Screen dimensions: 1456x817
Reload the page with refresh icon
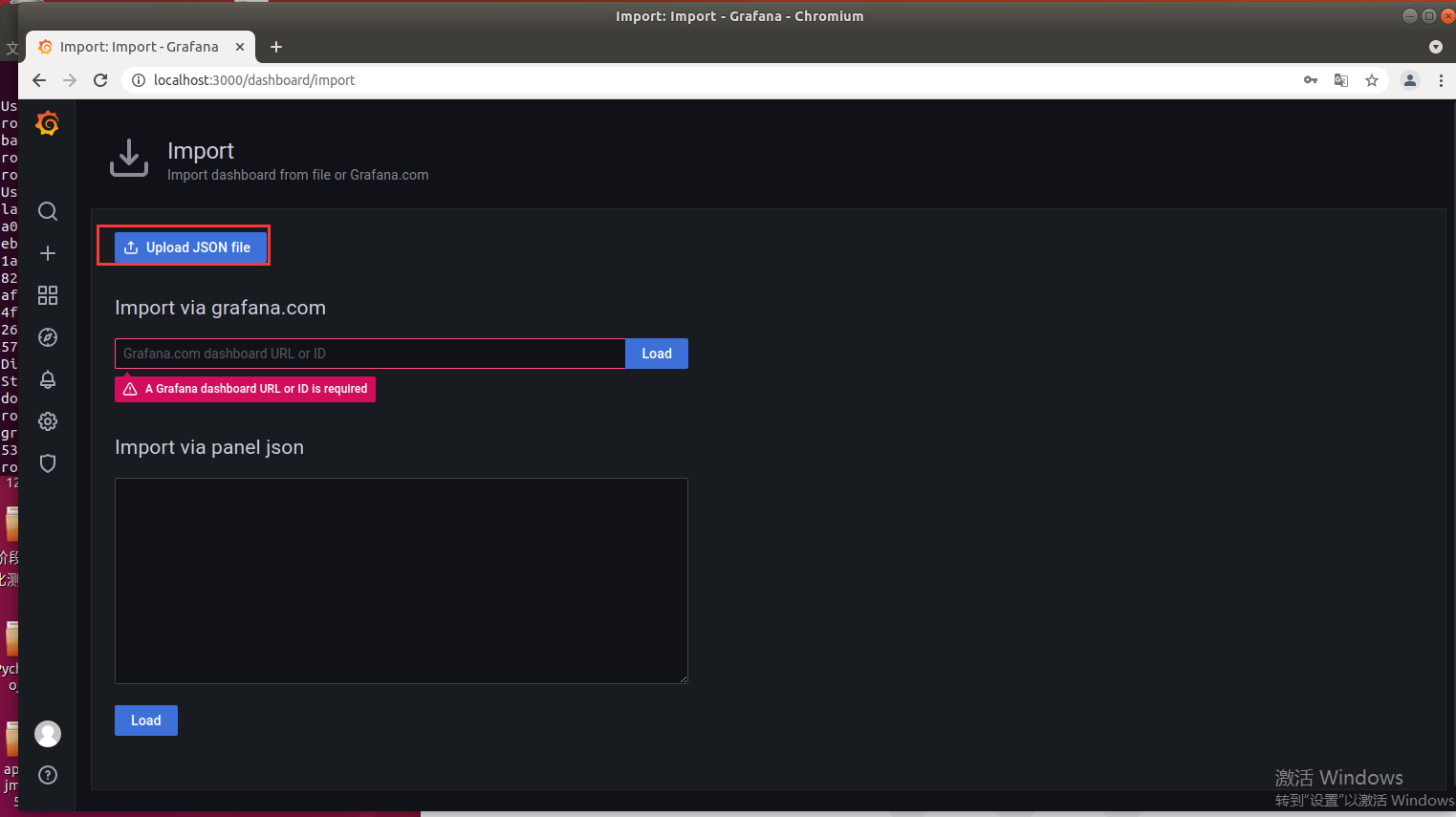(x=100, y=80)
